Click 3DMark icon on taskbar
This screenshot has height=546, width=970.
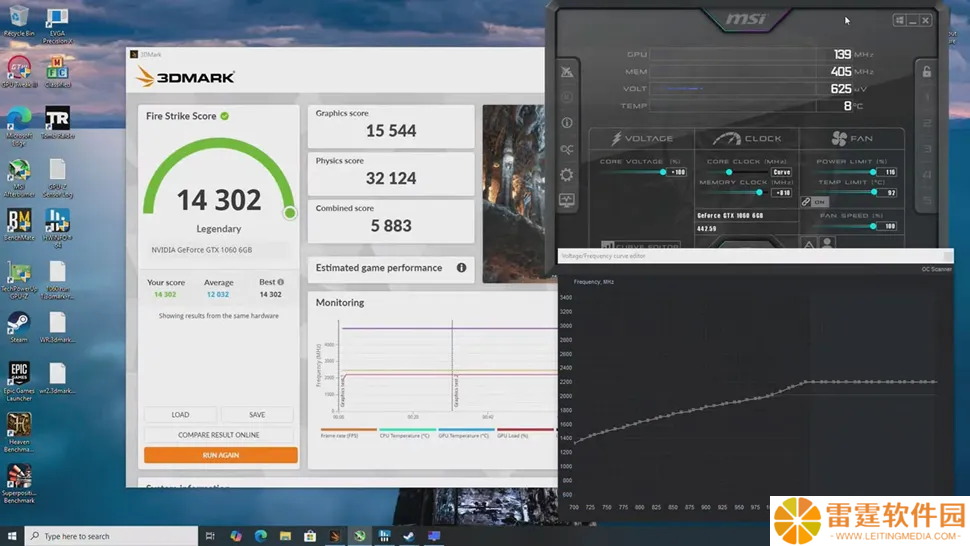[335, 536]
